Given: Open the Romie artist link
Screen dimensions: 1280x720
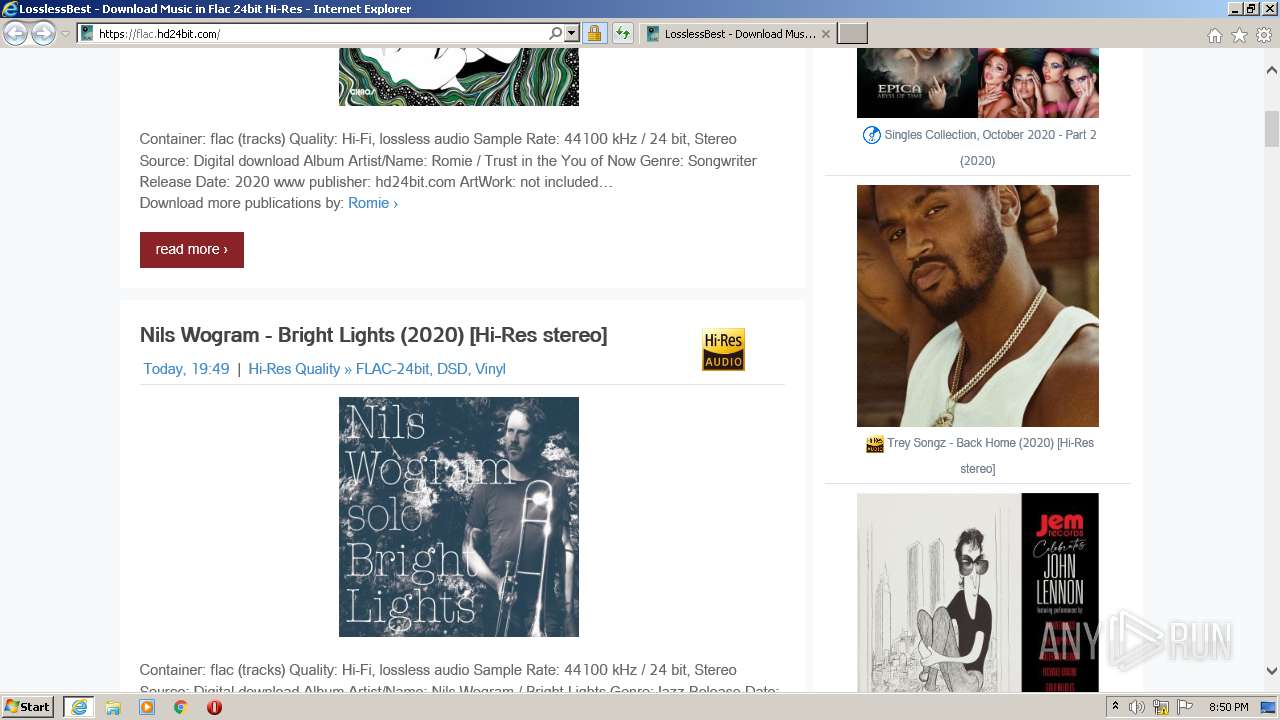Looking at the screenshot, I should tap(373, 203).
